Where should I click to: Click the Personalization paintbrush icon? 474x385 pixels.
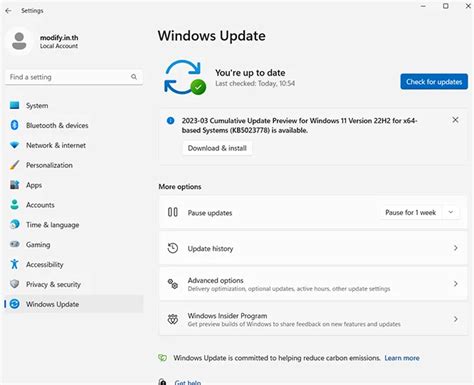(x=14, y=165)
